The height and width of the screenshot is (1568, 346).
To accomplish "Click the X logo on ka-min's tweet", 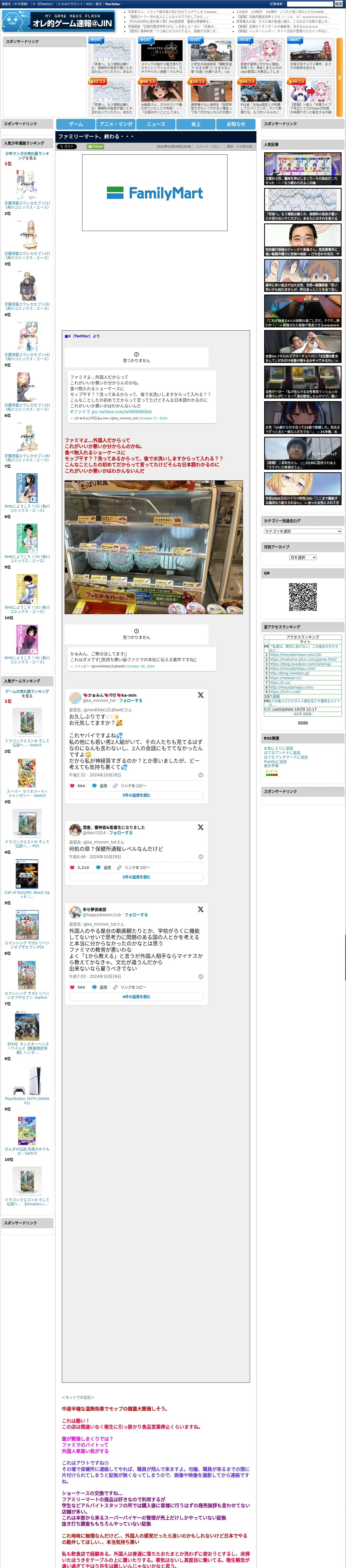I will pos(200,695).
